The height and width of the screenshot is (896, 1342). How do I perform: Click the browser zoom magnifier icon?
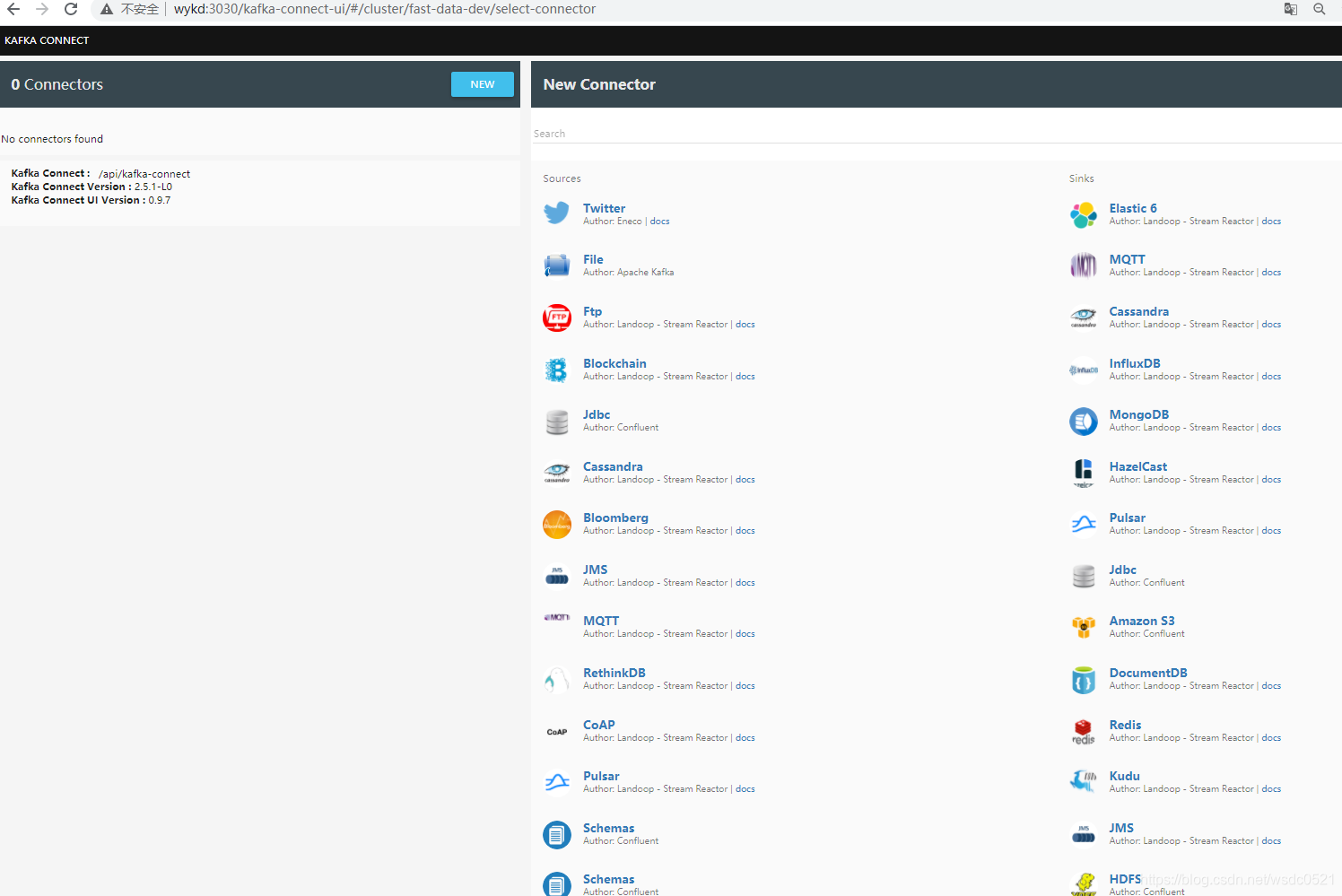[x=1320, y=9]
